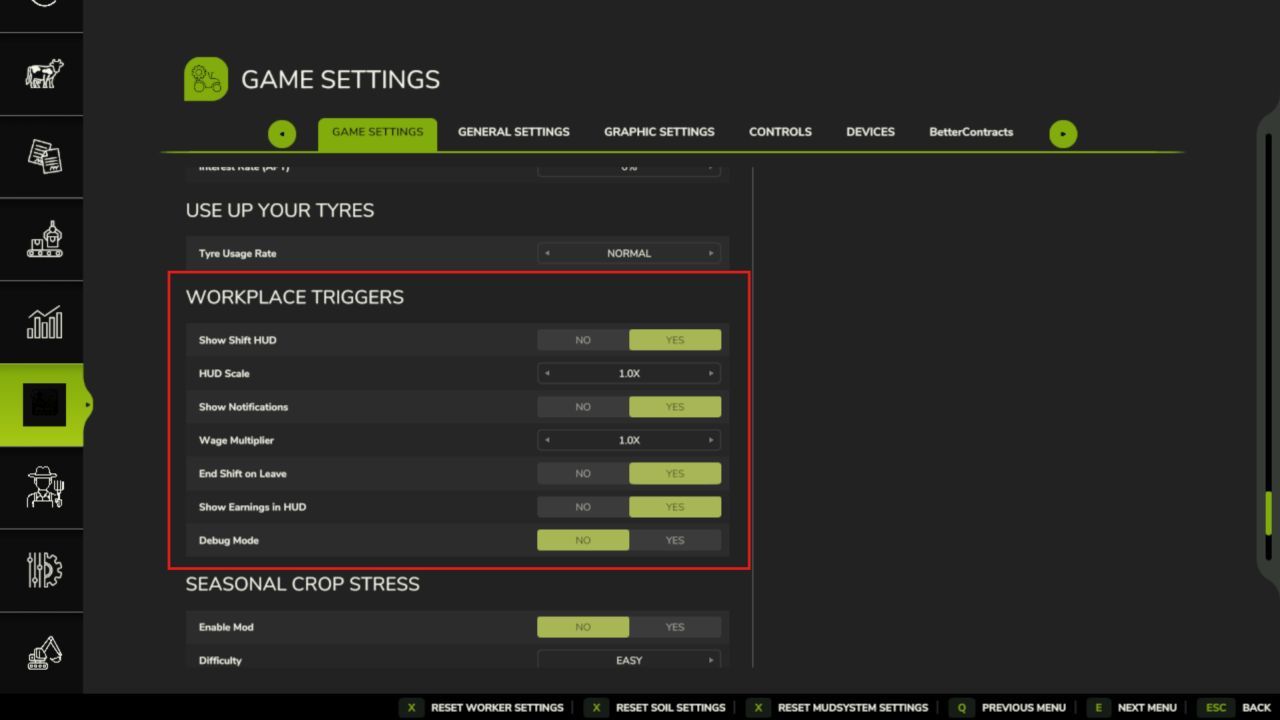The width and height of the screenshot is (1280, 720).
Task: Set End Shift on Leave to No
Action: 583,474
